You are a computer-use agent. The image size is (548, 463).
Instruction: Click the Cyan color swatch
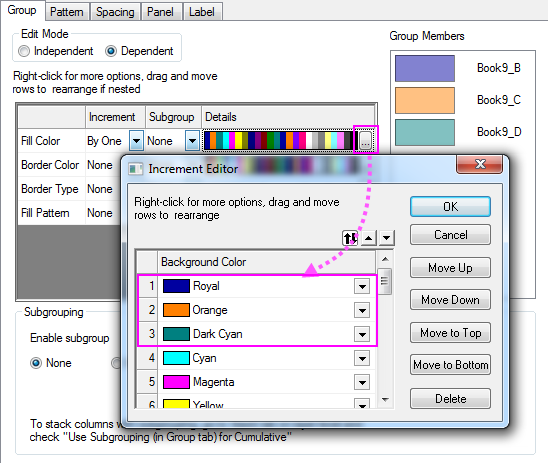click(176, 358)
